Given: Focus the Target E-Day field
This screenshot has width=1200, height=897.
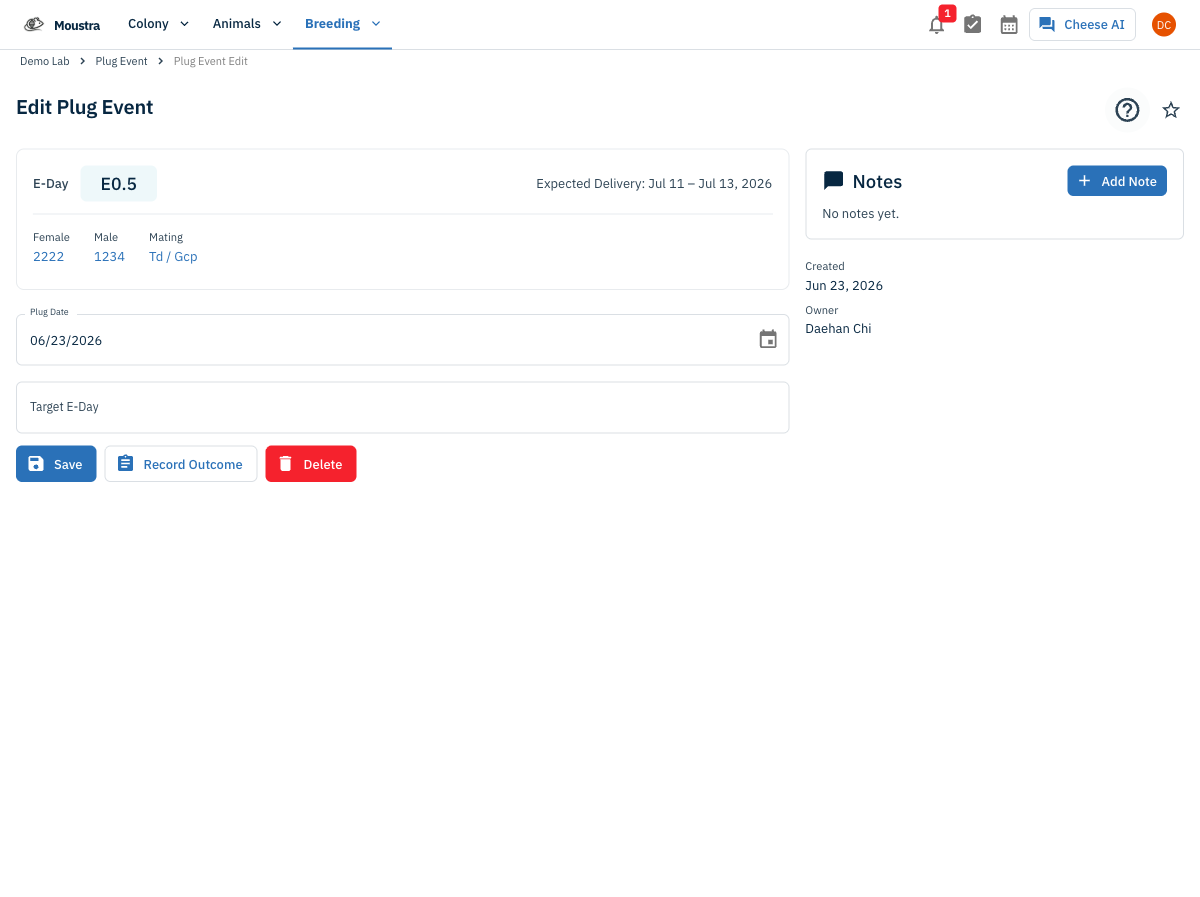Looking at the screenshot, I should 402,407.
